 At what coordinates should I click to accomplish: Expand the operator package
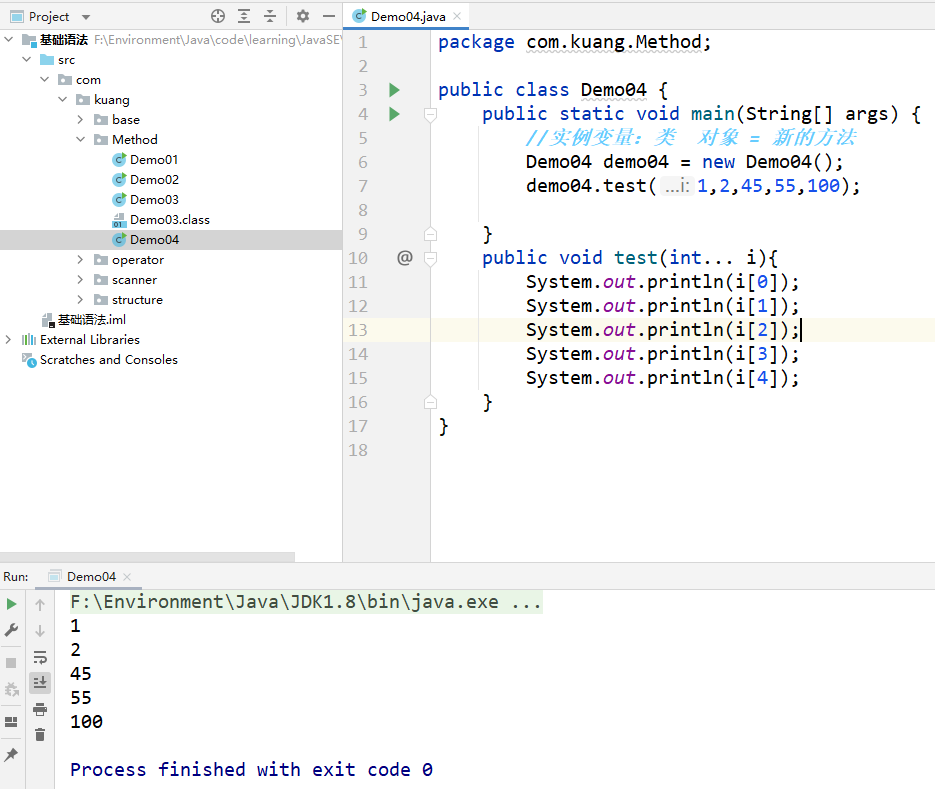pyautogui.click(x=81, y=259)
